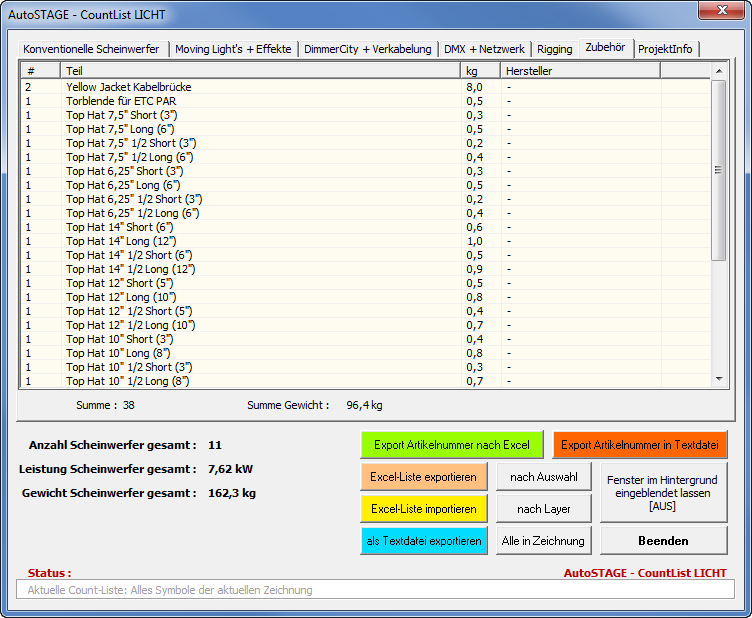Switch to the Rigging tab

pos(554,49)
